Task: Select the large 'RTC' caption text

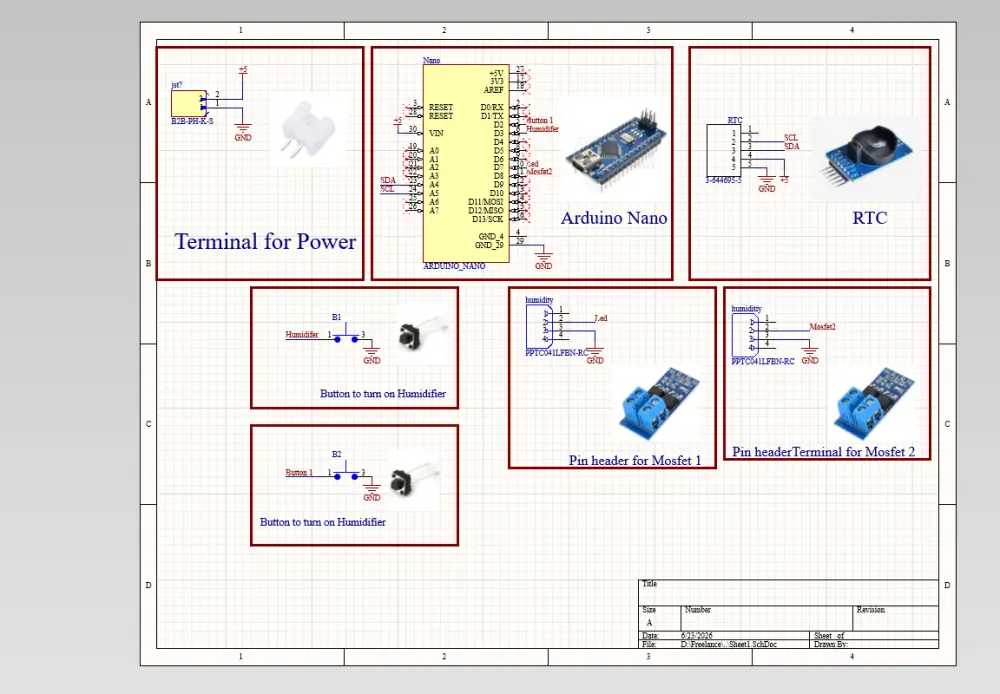Action: click(870, 218)
